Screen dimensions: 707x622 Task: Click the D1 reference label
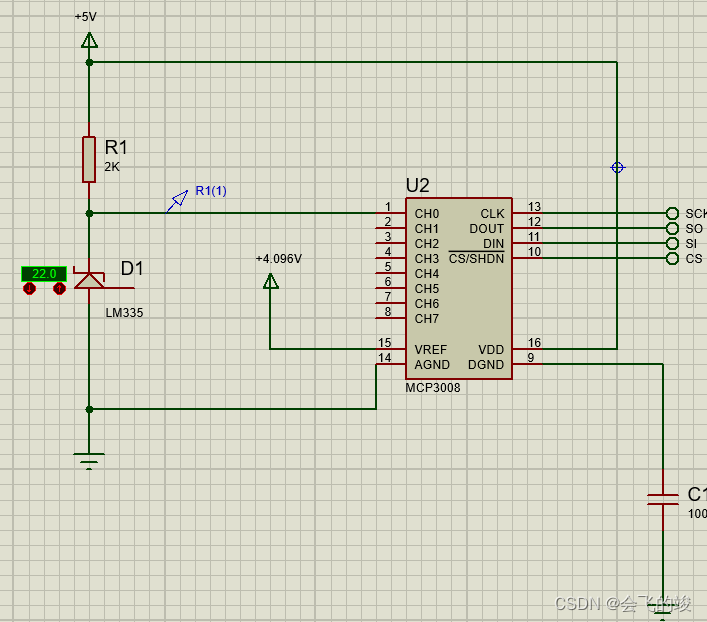(132, 269)
